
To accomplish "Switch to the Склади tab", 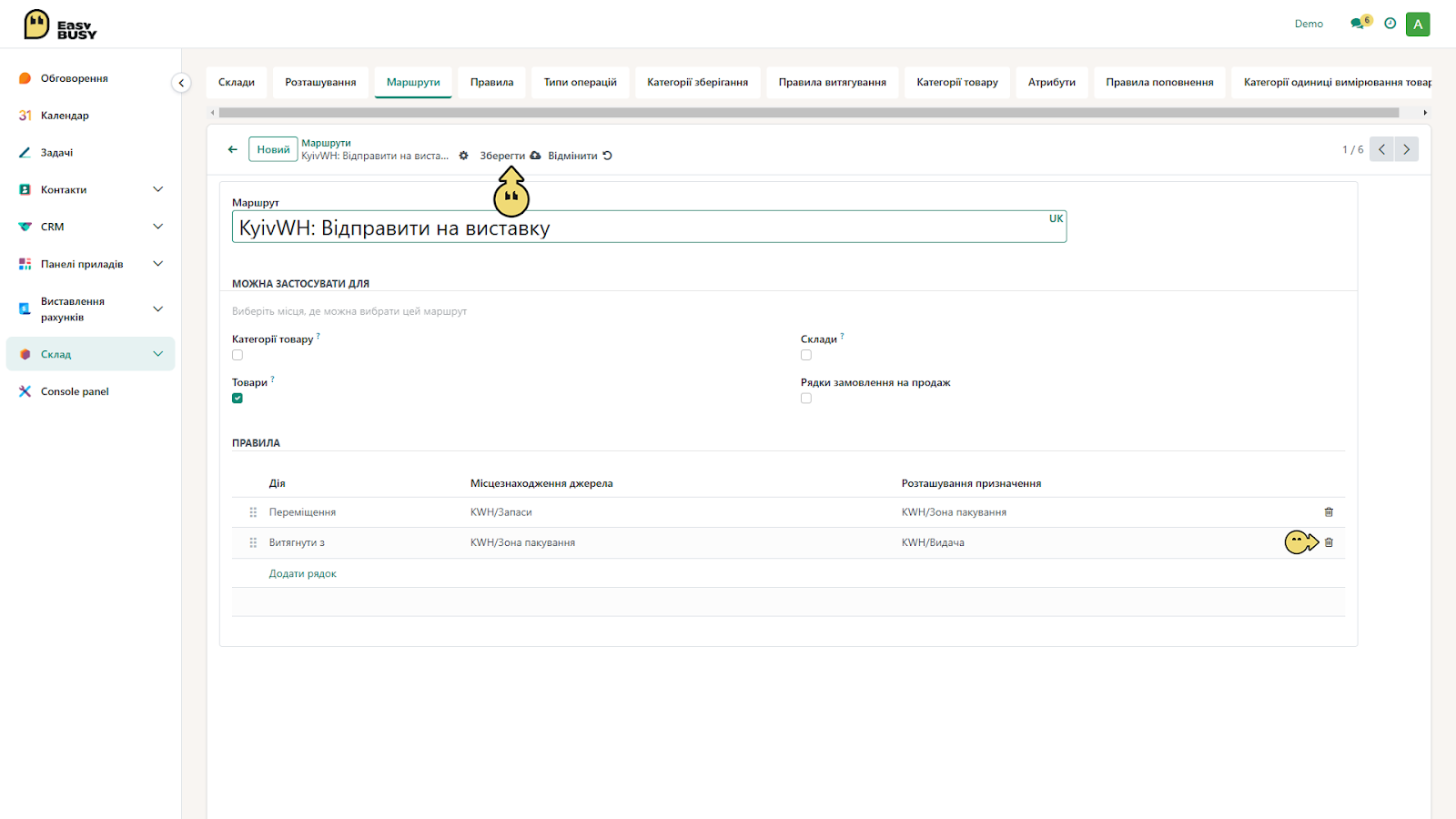I will 237,82.
